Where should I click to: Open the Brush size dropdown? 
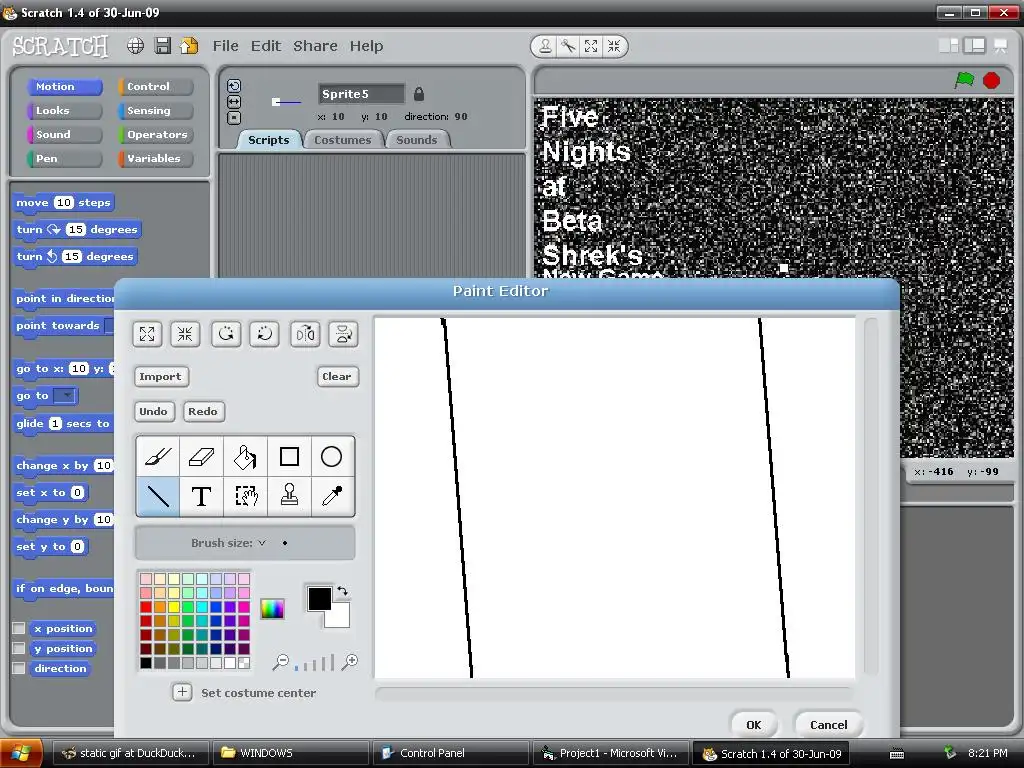[262, 543]
